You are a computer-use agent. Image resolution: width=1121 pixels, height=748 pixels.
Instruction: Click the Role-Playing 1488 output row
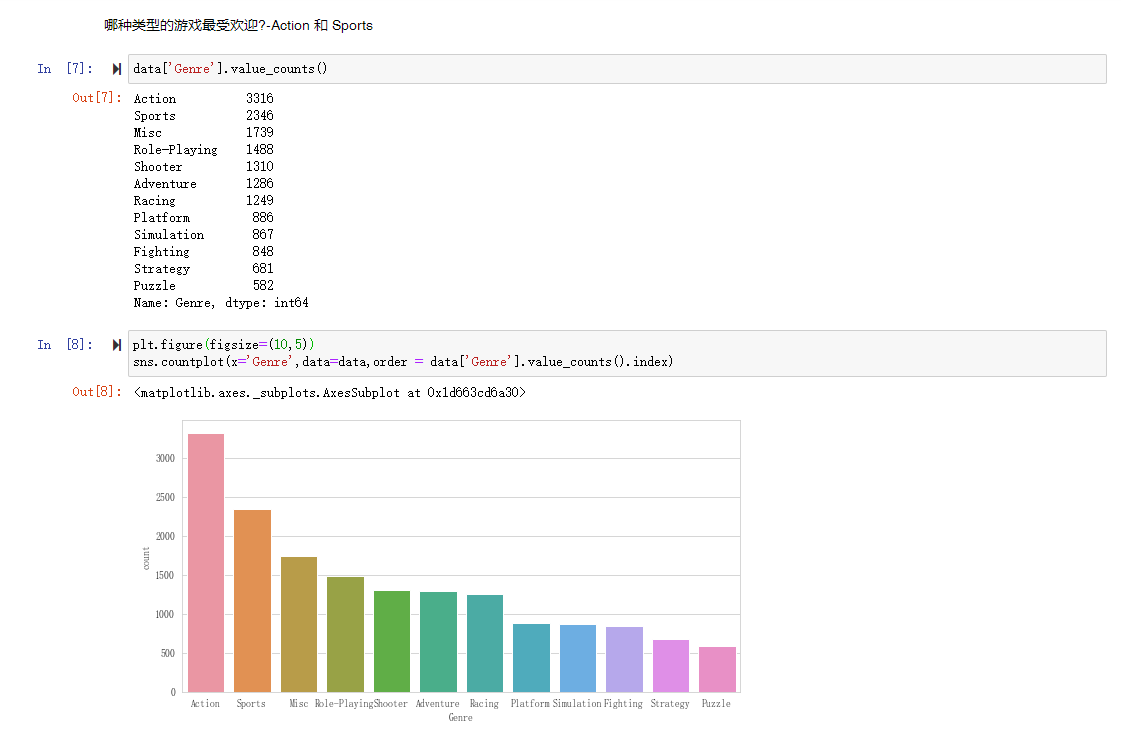(203, 150)
